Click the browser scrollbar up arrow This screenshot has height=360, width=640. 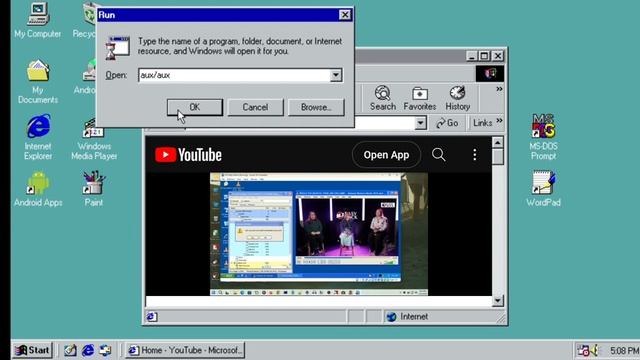[x=498, y=142]
